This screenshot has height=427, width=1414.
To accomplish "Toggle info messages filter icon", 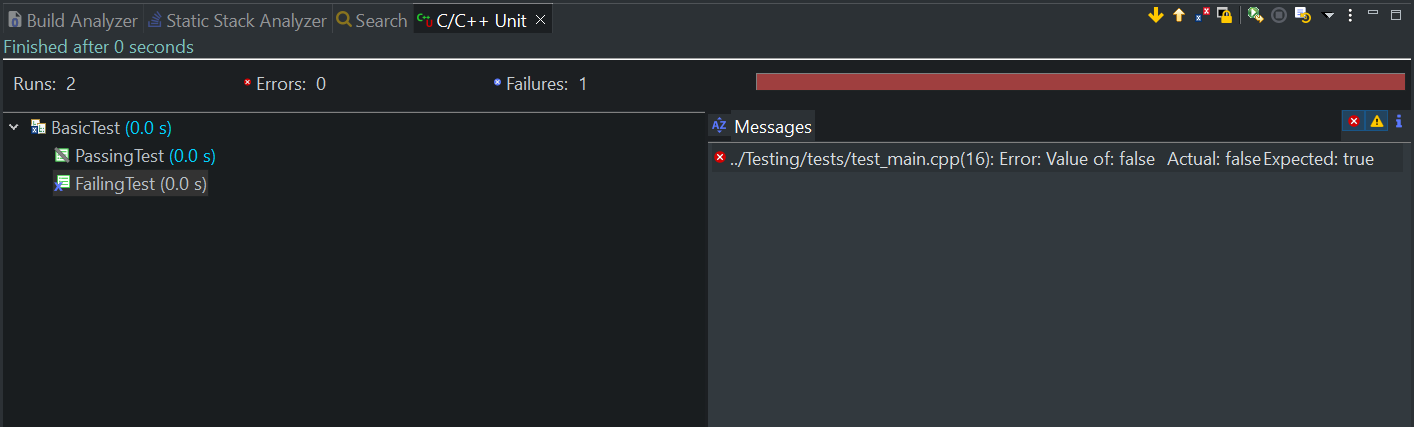I will (x=1399, y=121).
